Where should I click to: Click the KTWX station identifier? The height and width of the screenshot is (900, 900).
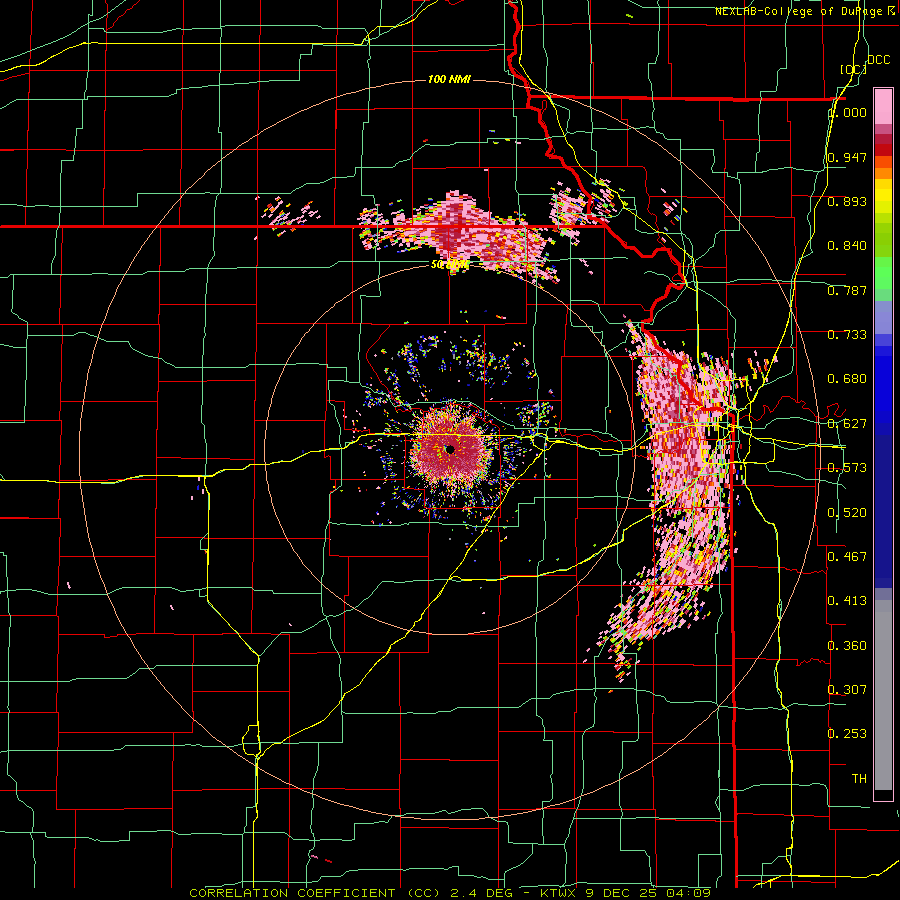pos(558,893)
